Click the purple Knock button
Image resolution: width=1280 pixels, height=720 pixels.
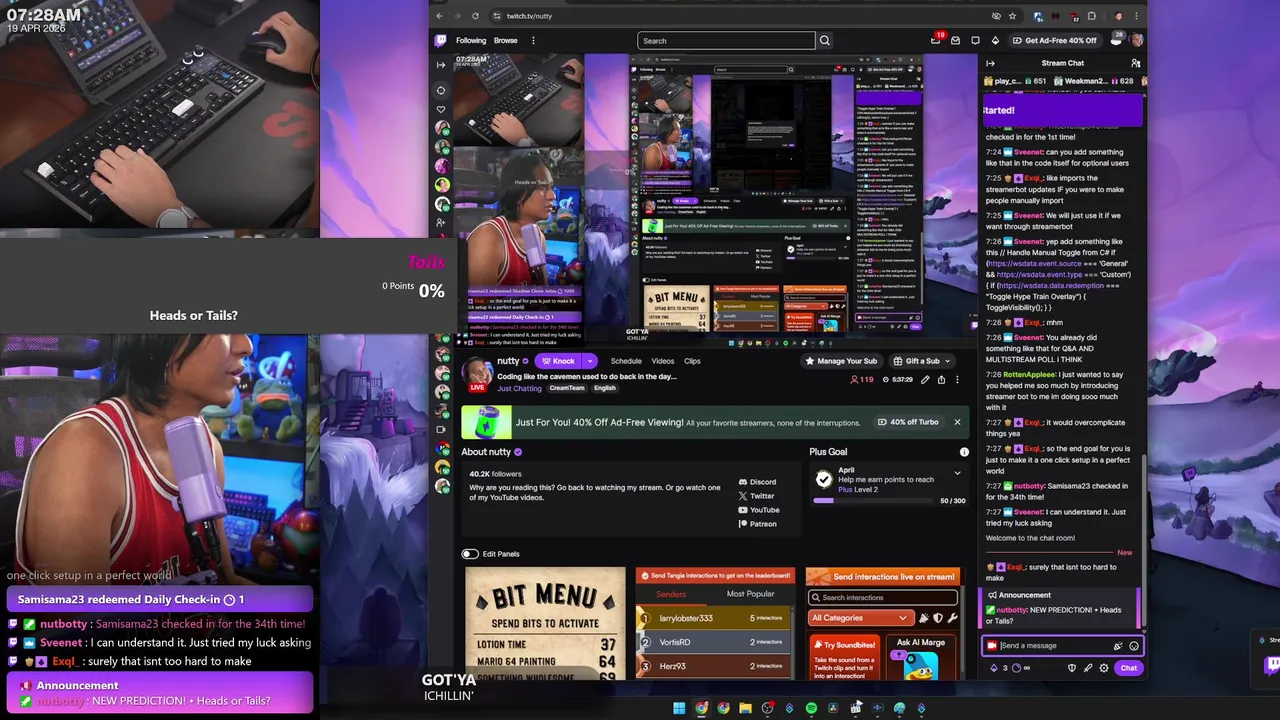559,361
